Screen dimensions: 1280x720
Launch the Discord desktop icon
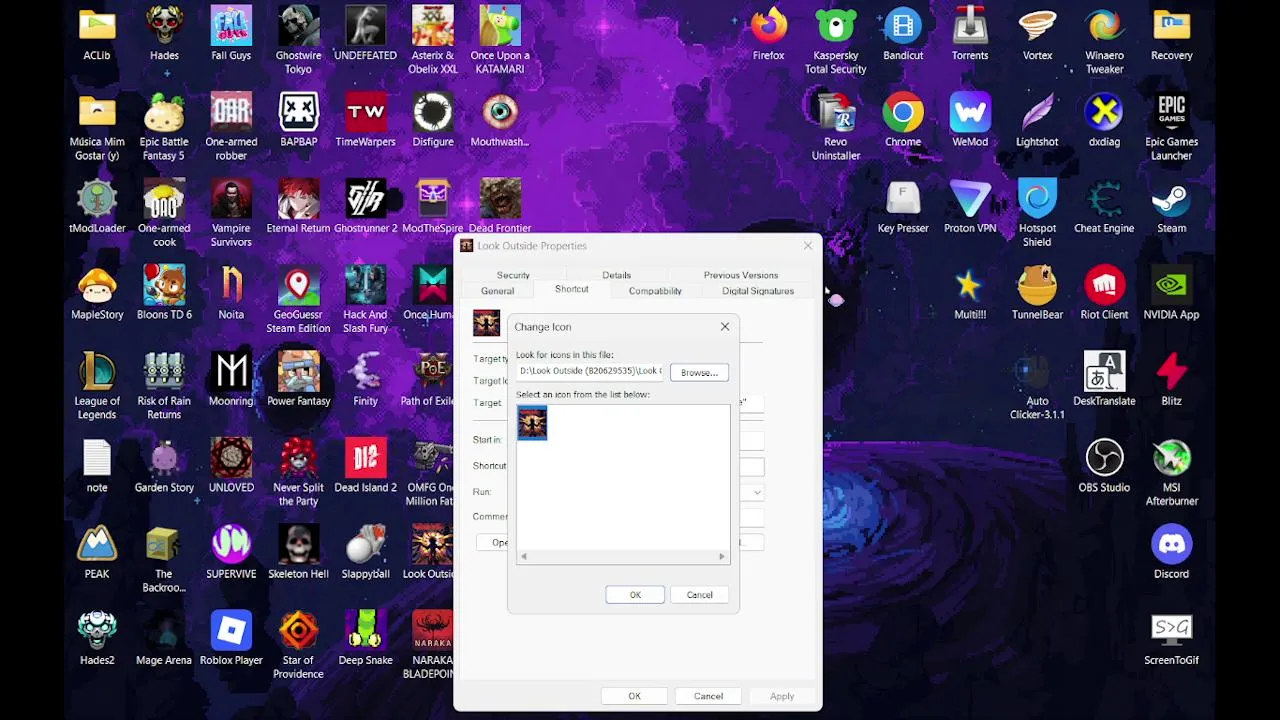tap(1171, 552)
